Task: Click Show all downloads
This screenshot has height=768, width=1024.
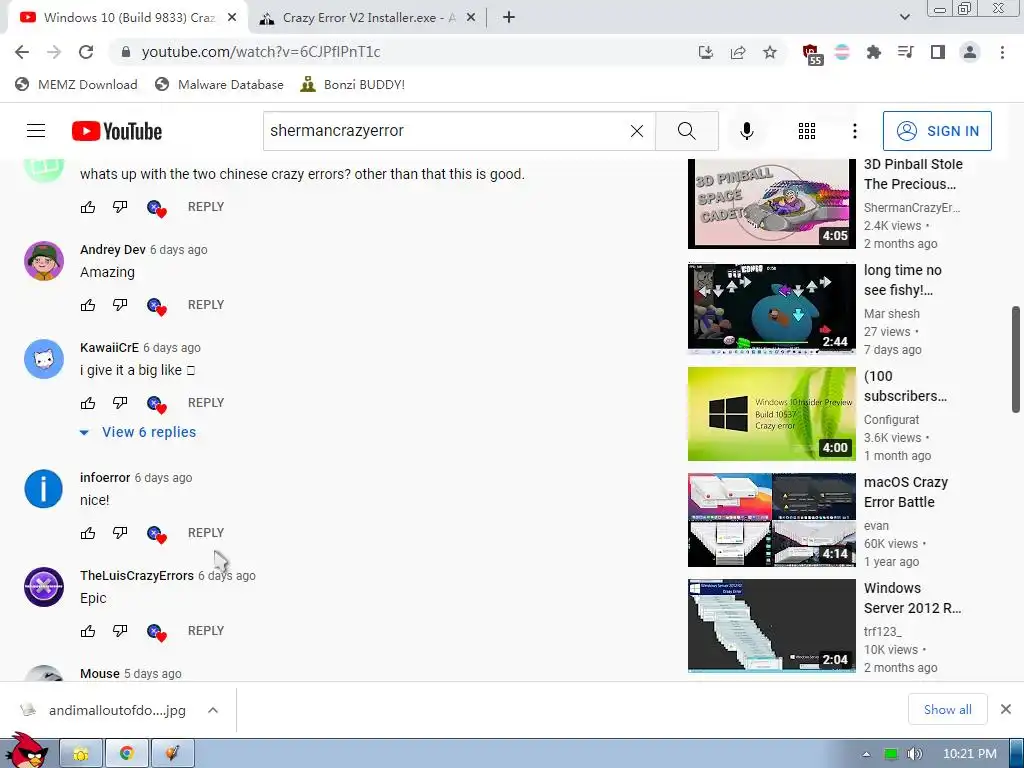Action: coord(947,709)
